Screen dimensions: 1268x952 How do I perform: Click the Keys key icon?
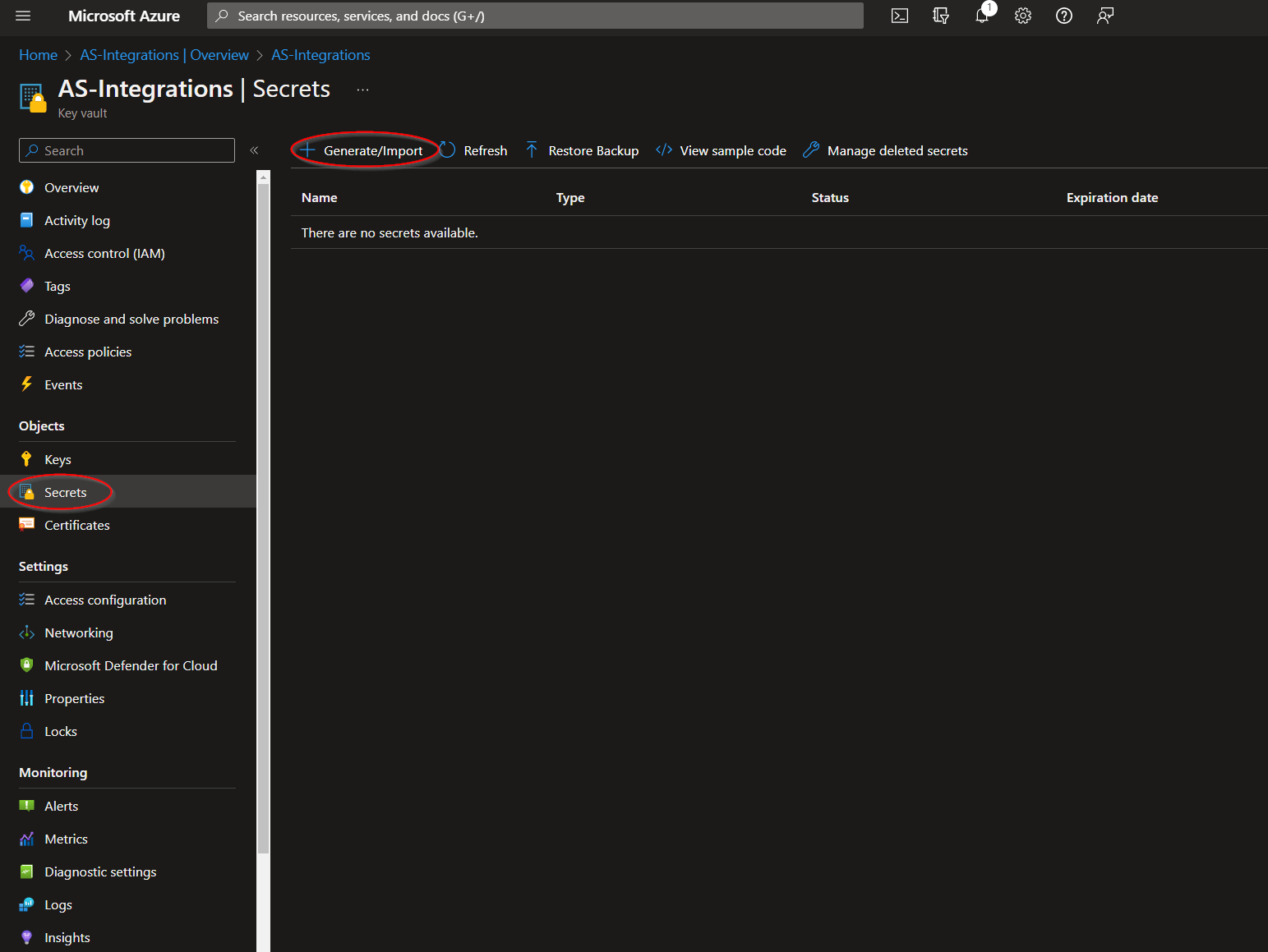27,459
